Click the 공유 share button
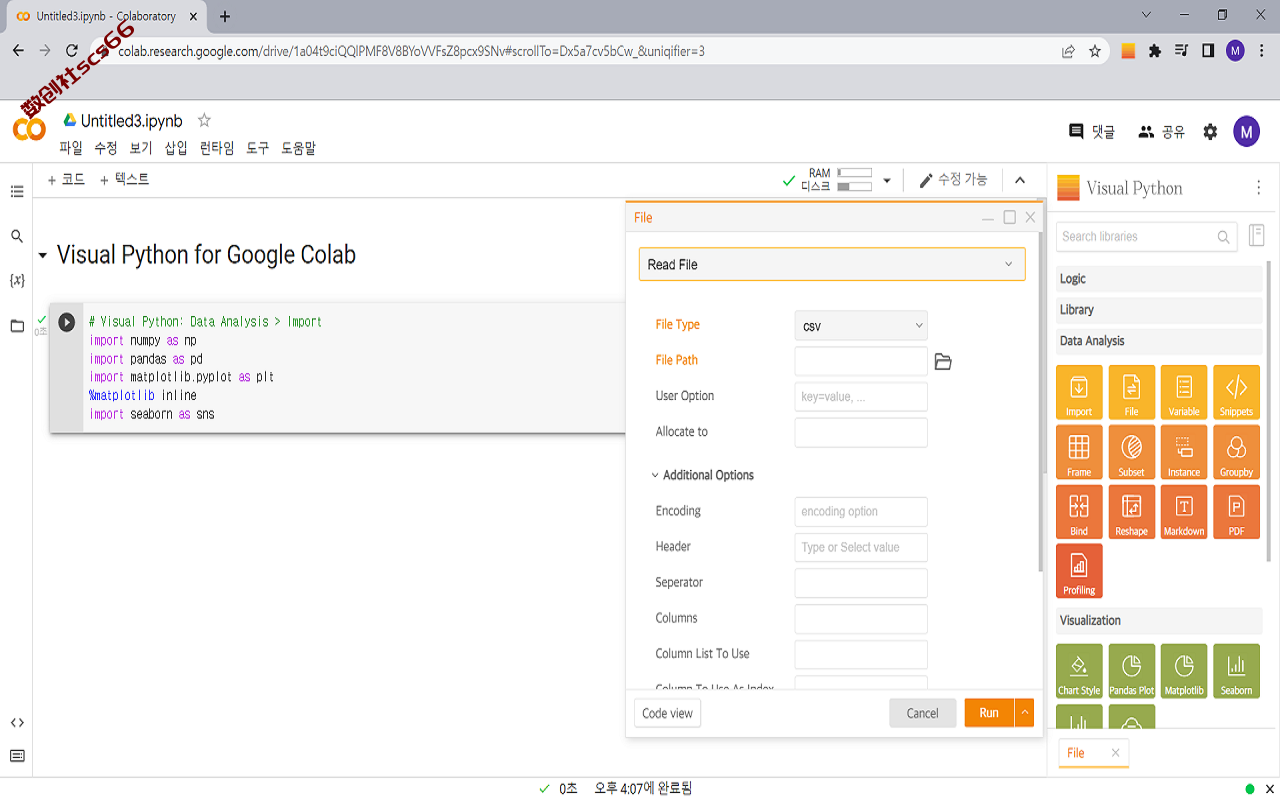 tap(1161, 131)
